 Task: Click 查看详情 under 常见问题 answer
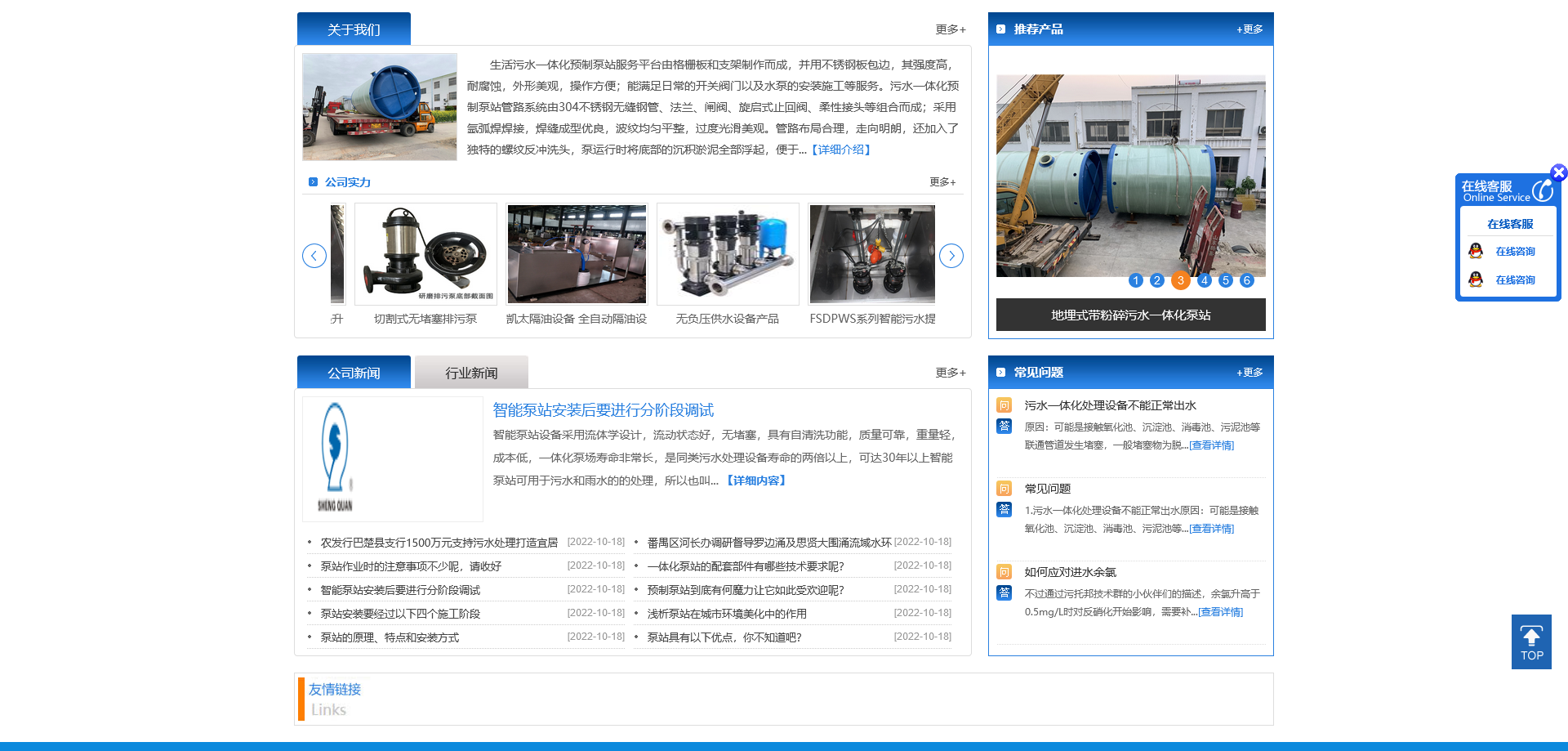pos(1212,529)
